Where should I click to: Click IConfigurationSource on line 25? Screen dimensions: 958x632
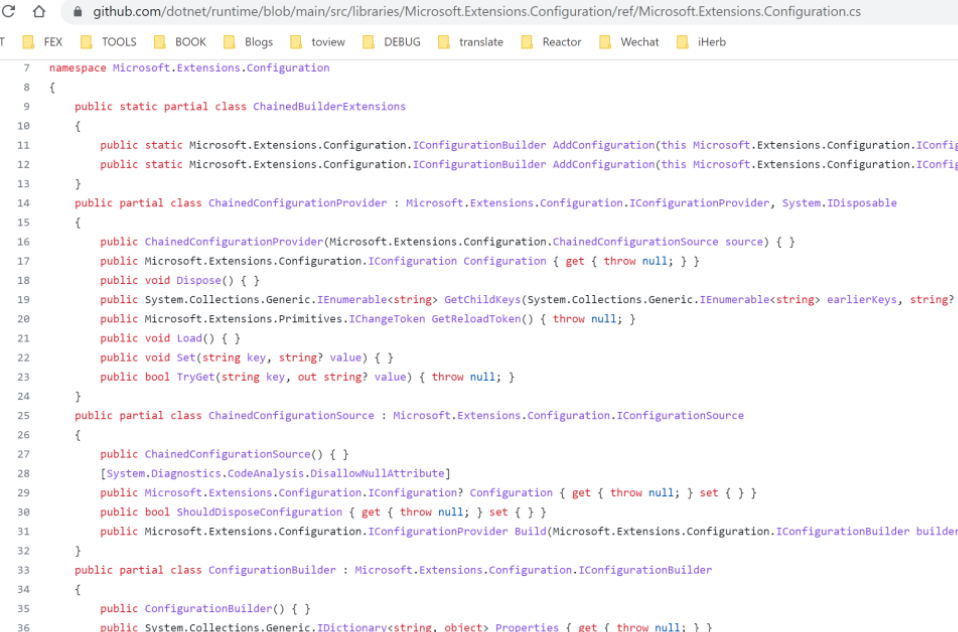(680, 416)
